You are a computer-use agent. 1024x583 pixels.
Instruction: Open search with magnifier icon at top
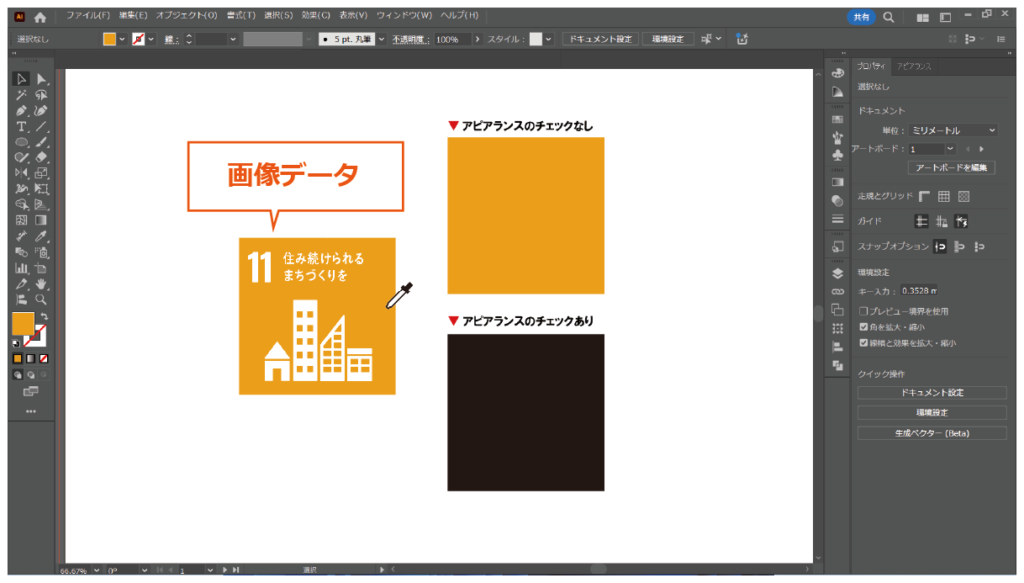(x=889, y=18)
